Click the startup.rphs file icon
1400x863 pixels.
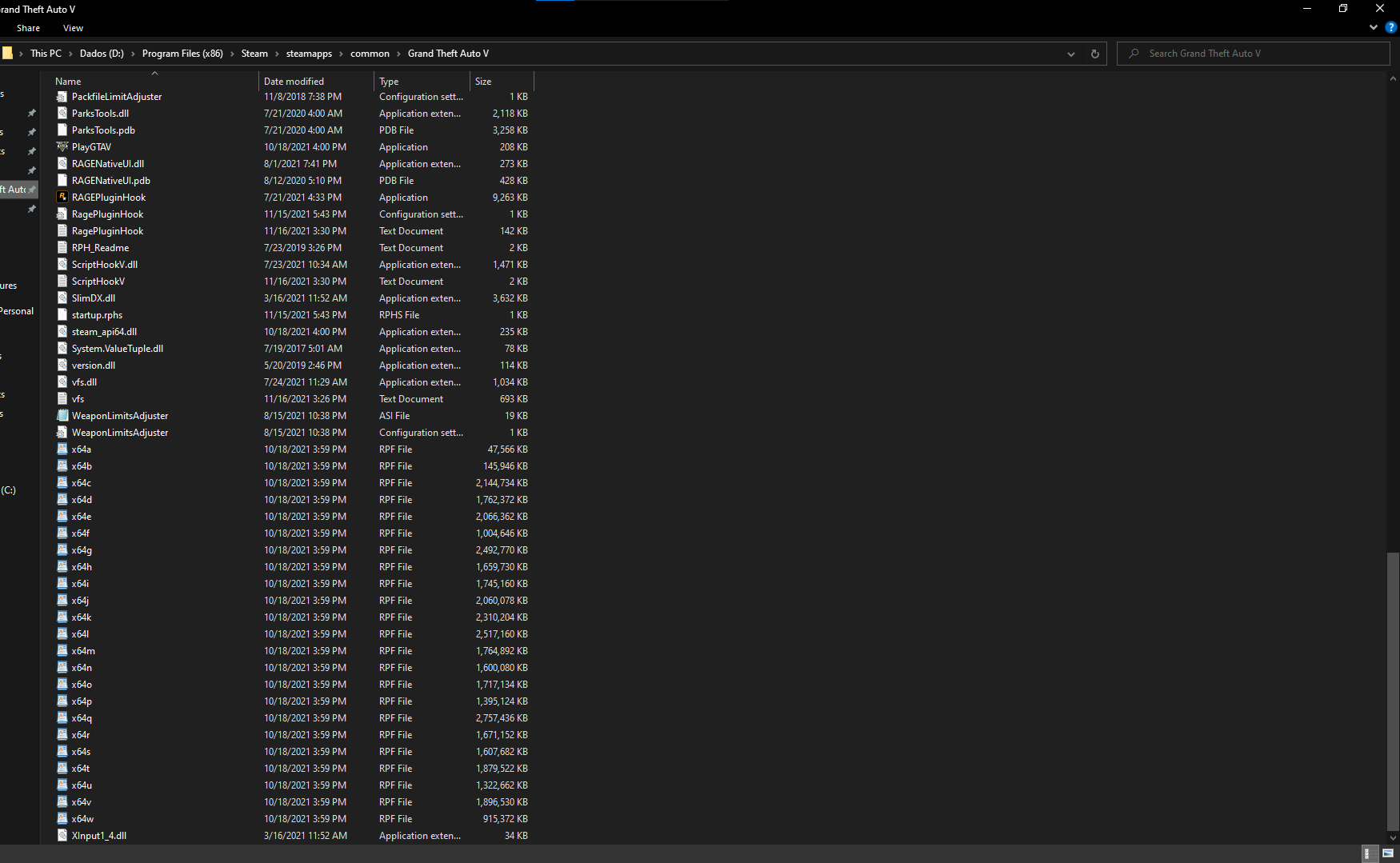point(62,315)
